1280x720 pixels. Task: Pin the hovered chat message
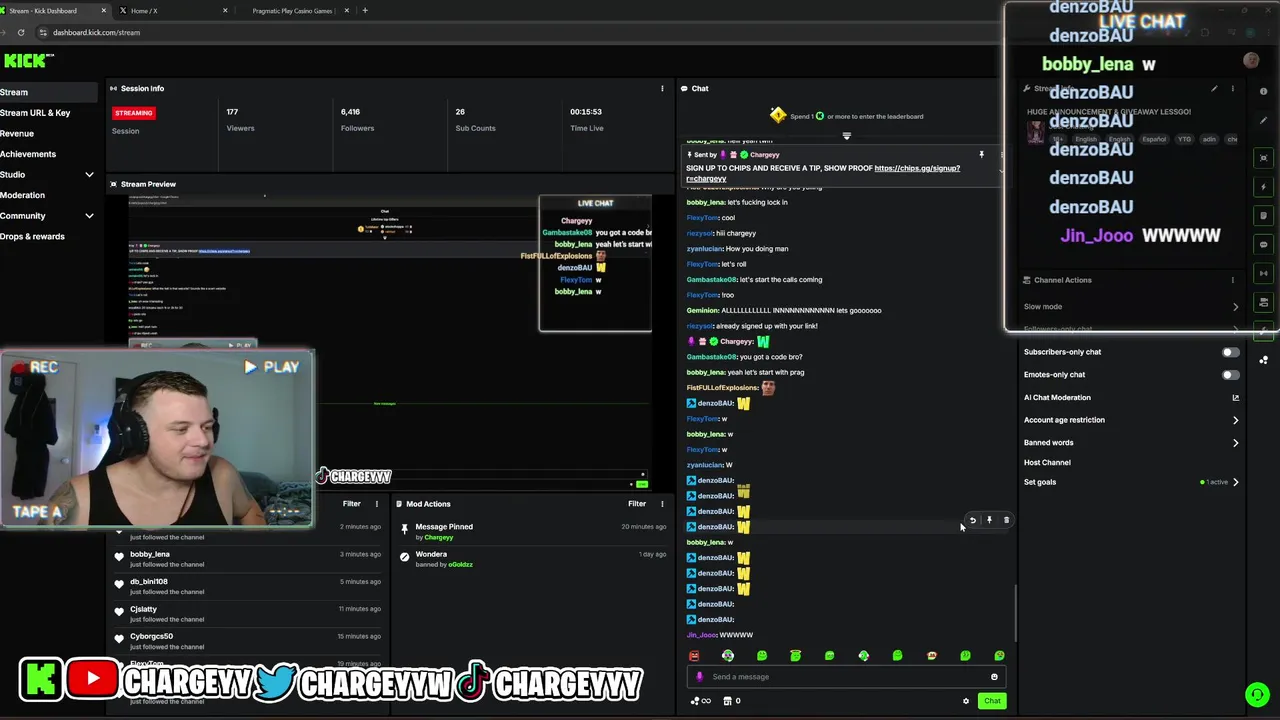coord(989,520)
